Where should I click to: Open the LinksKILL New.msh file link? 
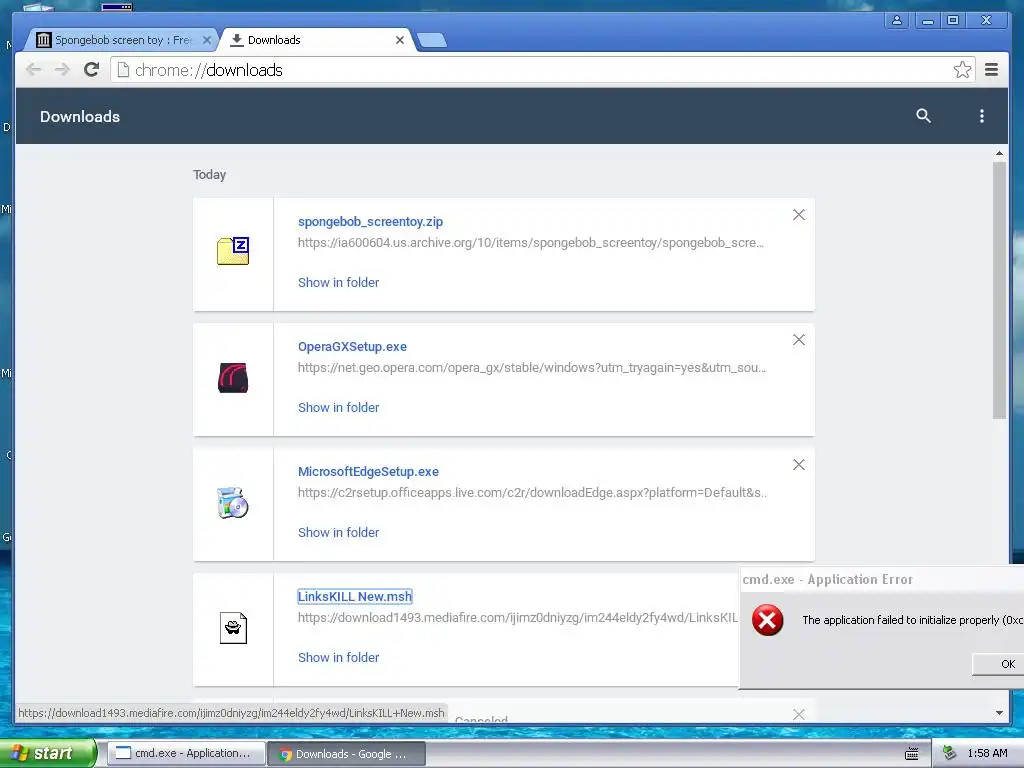click(355, 596)
